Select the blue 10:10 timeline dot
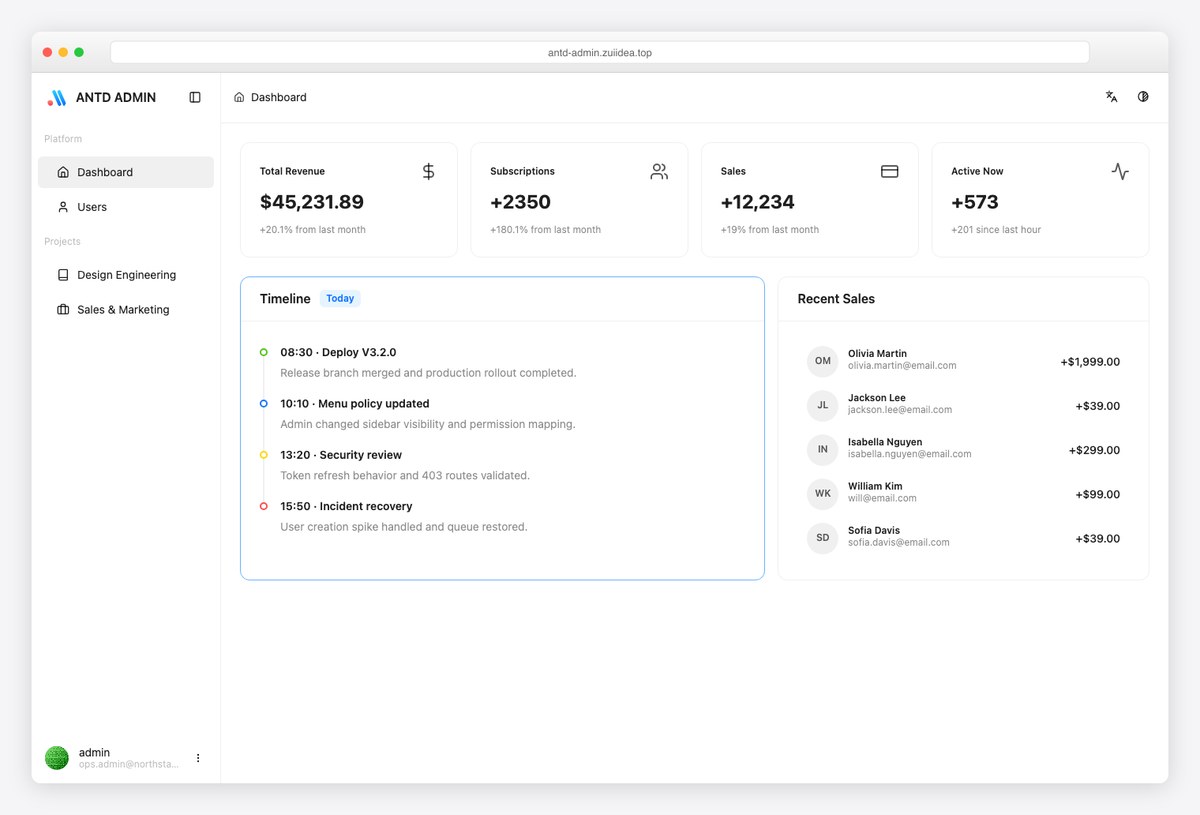This screenshot has width=1200, height=815. [264, 404]
